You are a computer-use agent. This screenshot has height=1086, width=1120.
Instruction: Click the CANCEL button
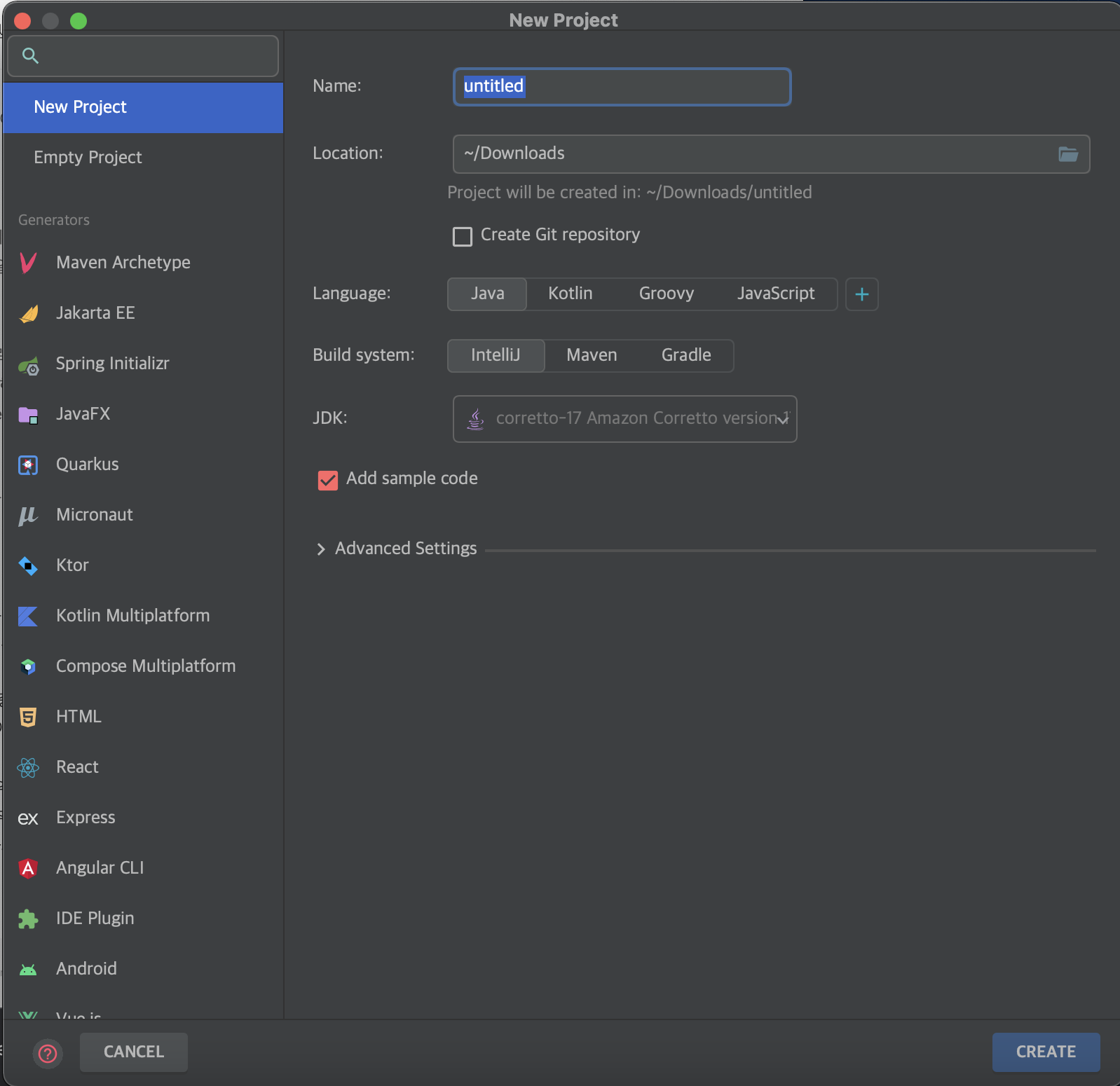[133, 1052]
